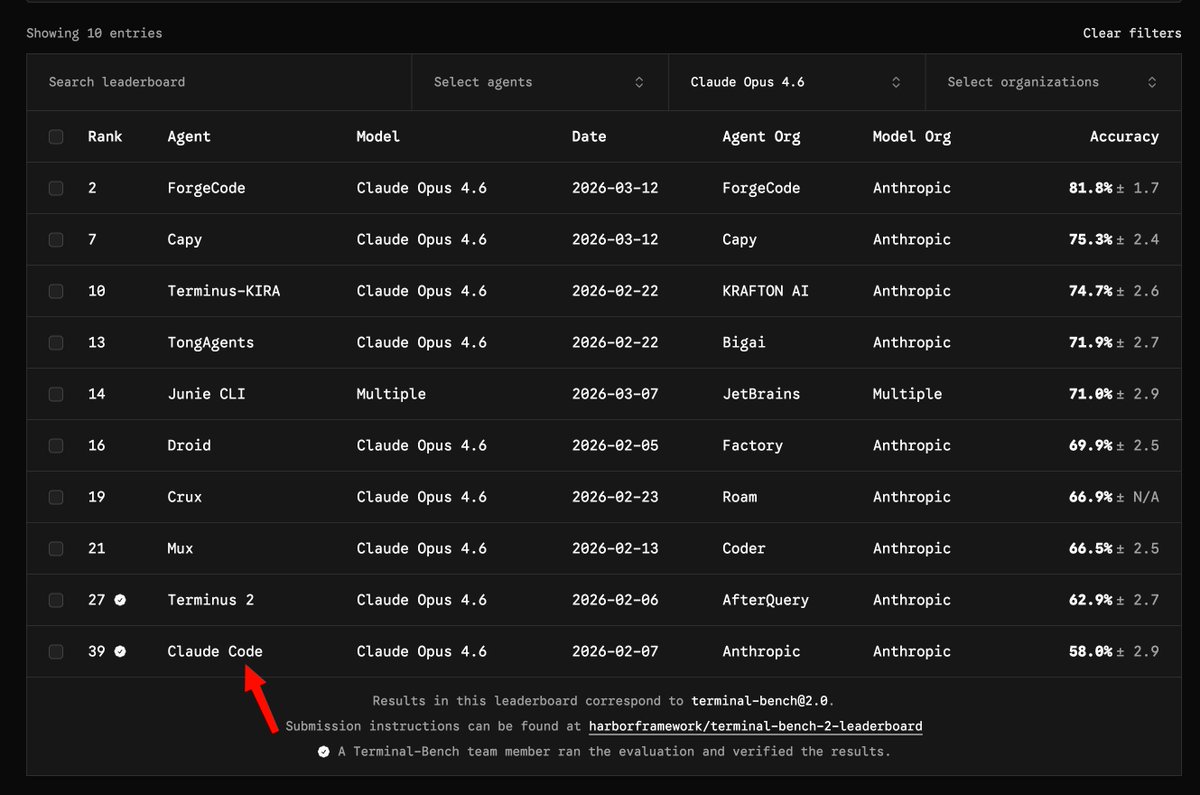Toggle the Terminus-KIRA row checkbox
1200x795 pixels.
[56, 291]
